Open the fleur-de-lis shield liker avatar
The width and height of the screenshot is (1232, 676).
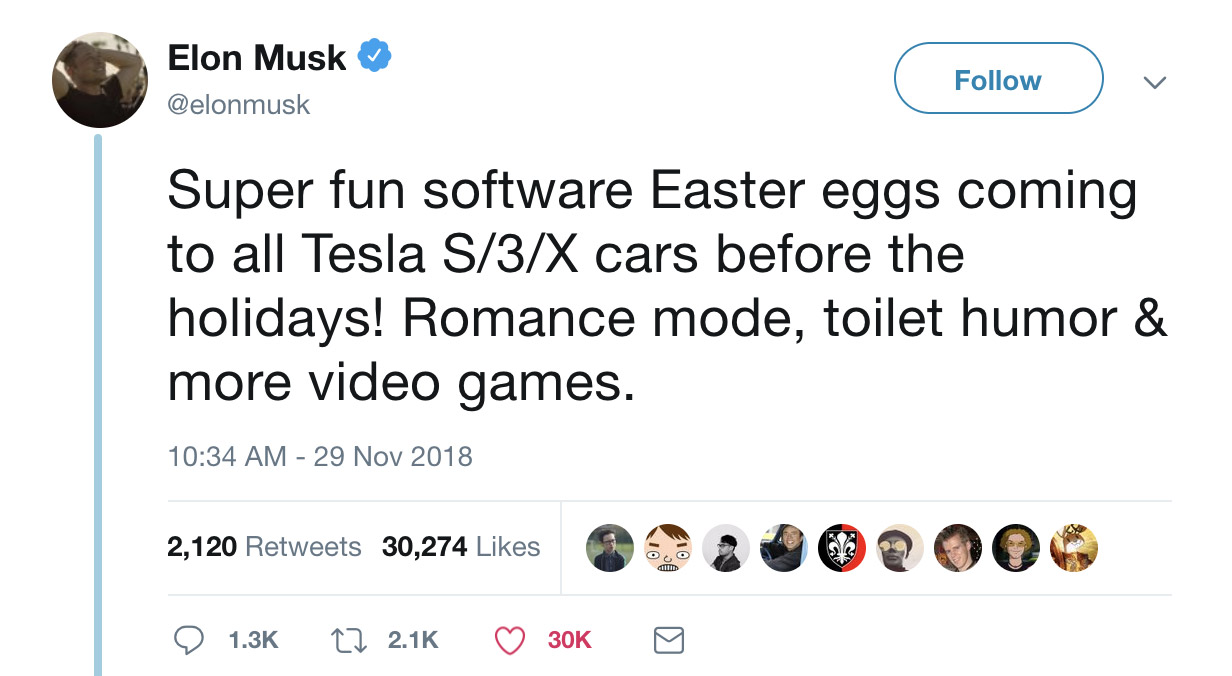click(841, 548)
